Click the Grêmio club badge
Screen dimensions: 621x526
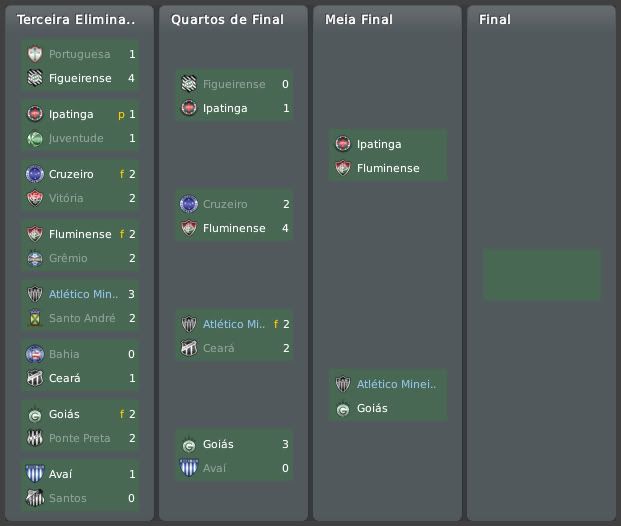click(x=35, y=258)
